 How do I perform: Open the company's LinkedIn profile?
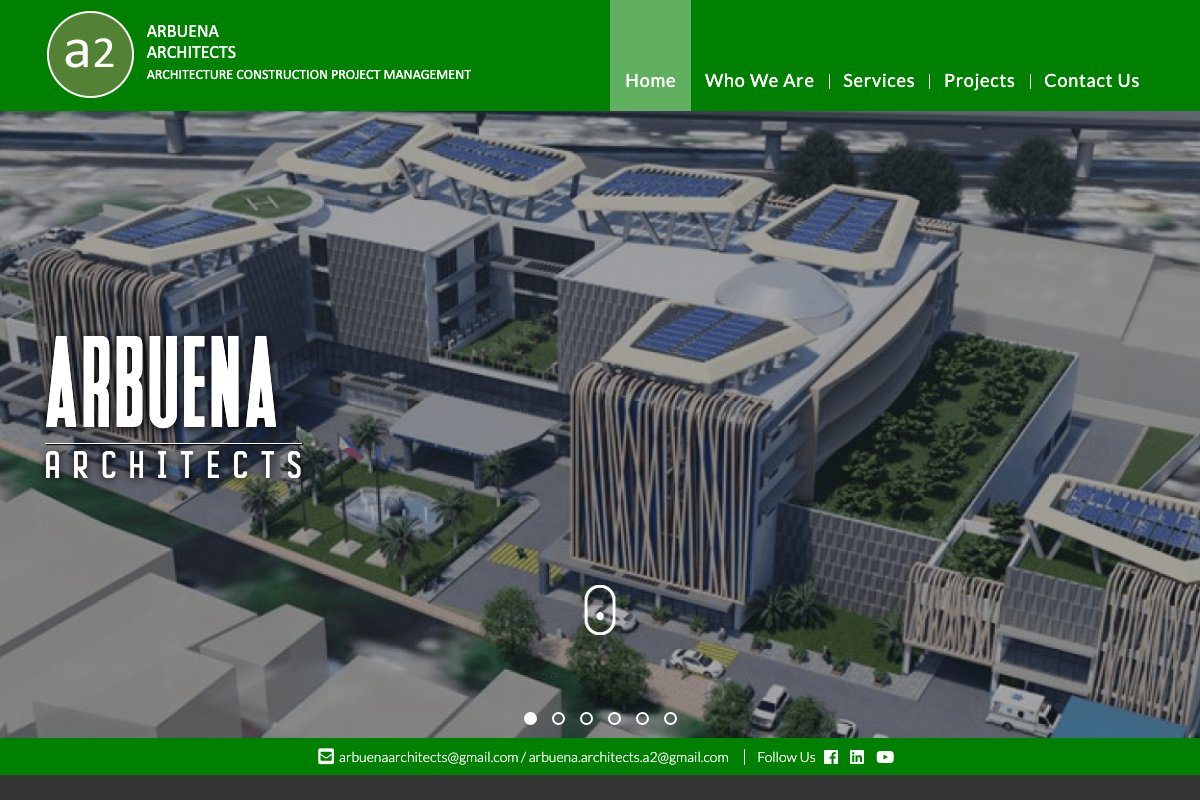857,757
